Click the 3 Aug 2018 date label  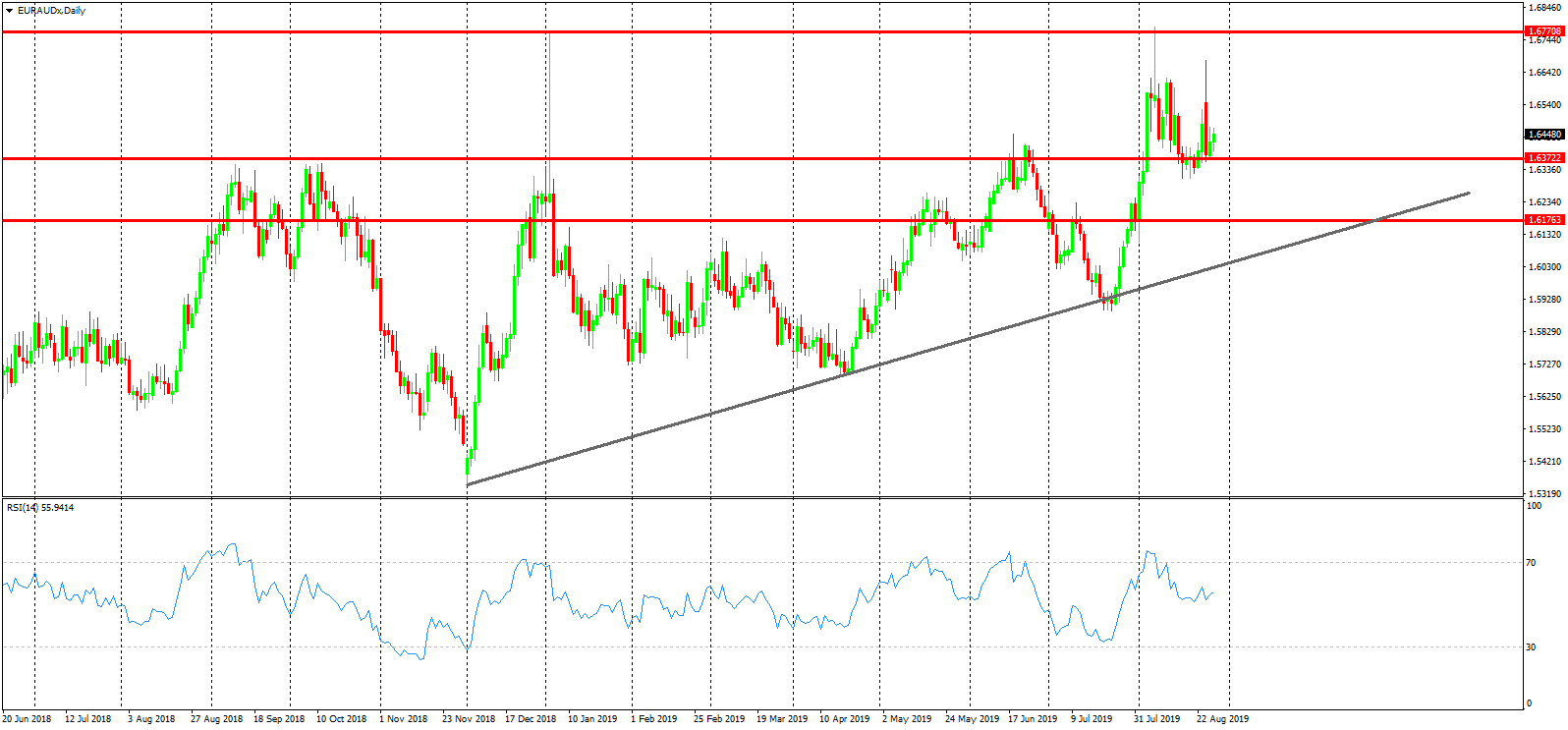point(151,718)
